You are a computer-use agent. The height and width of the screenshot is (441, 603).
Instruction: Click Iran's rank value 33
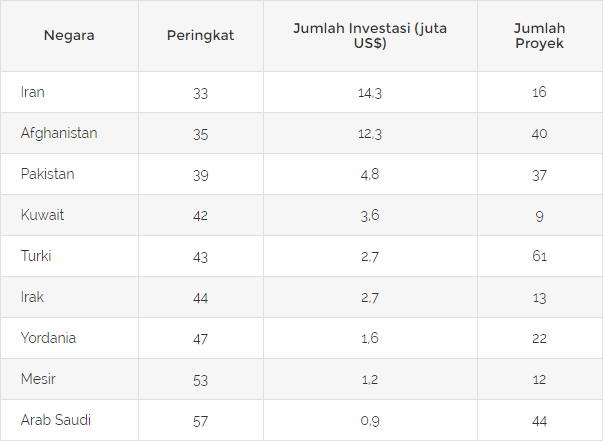pos(200,93)
